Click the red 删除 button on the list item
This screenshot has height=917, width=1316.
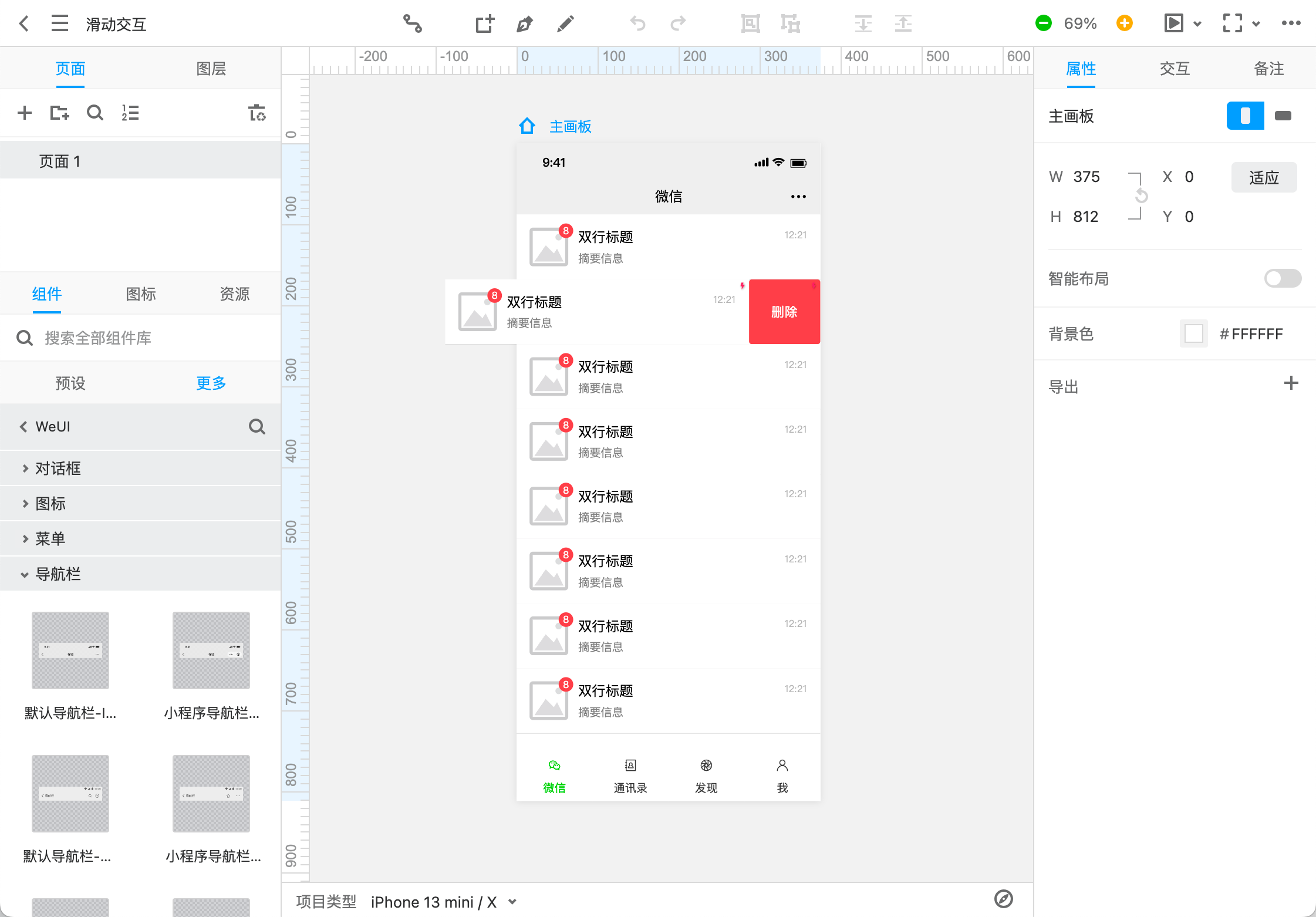tap(784, 312)
